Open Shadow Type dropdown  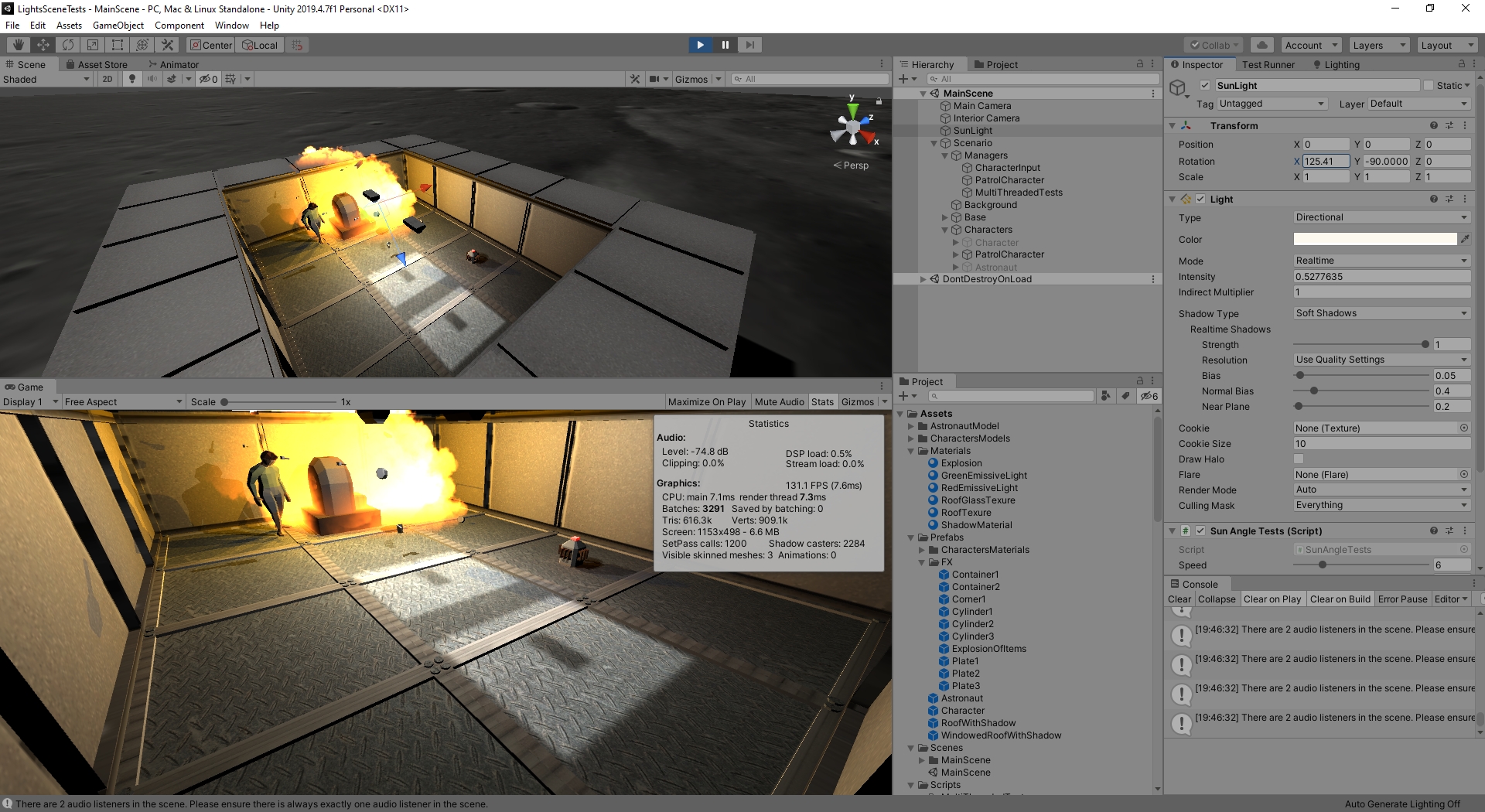click(x=1382, y=313)
